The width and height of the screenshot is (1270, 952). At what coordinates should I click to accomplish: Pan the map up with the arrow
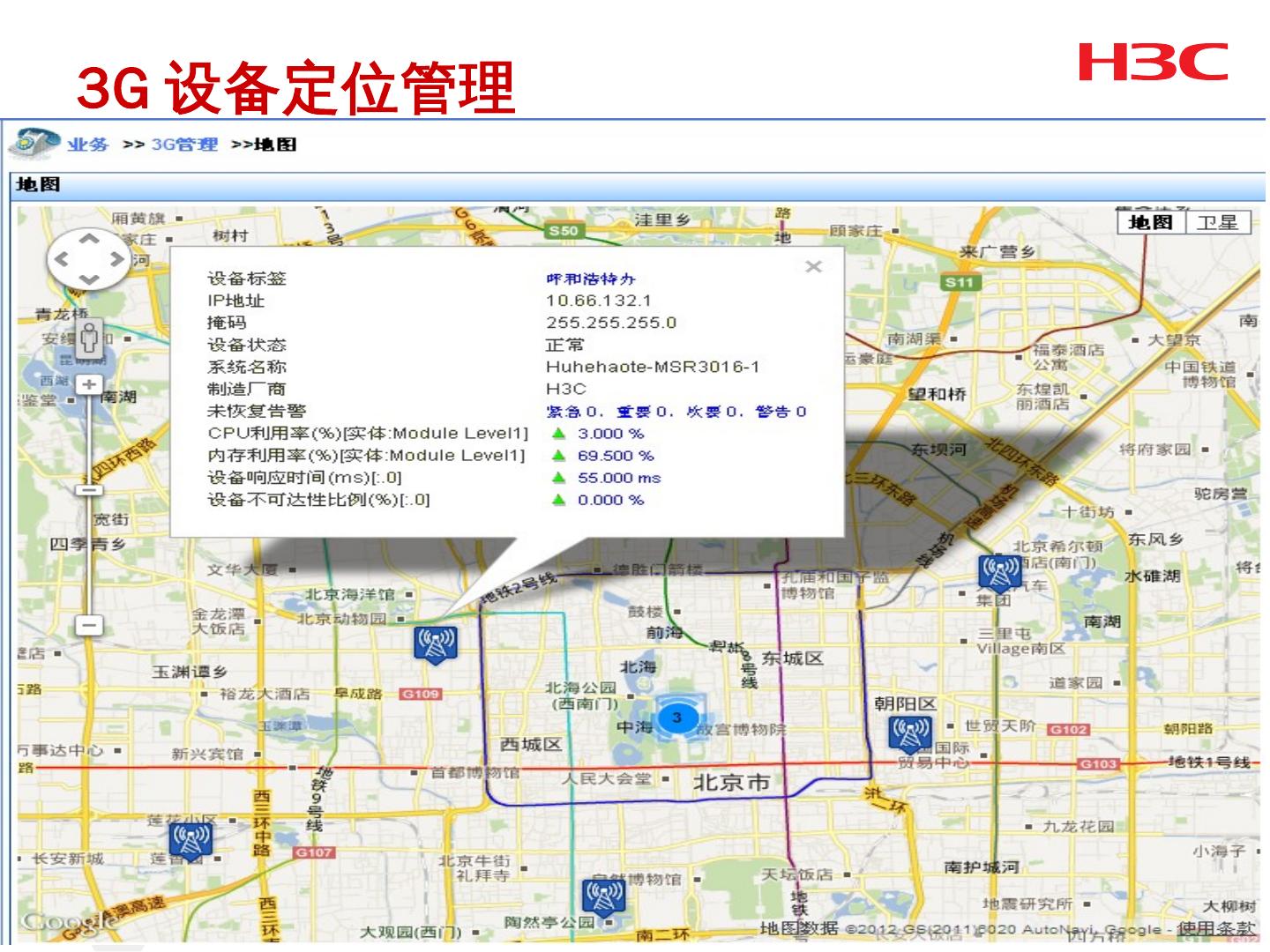click(x=89, y=238)
